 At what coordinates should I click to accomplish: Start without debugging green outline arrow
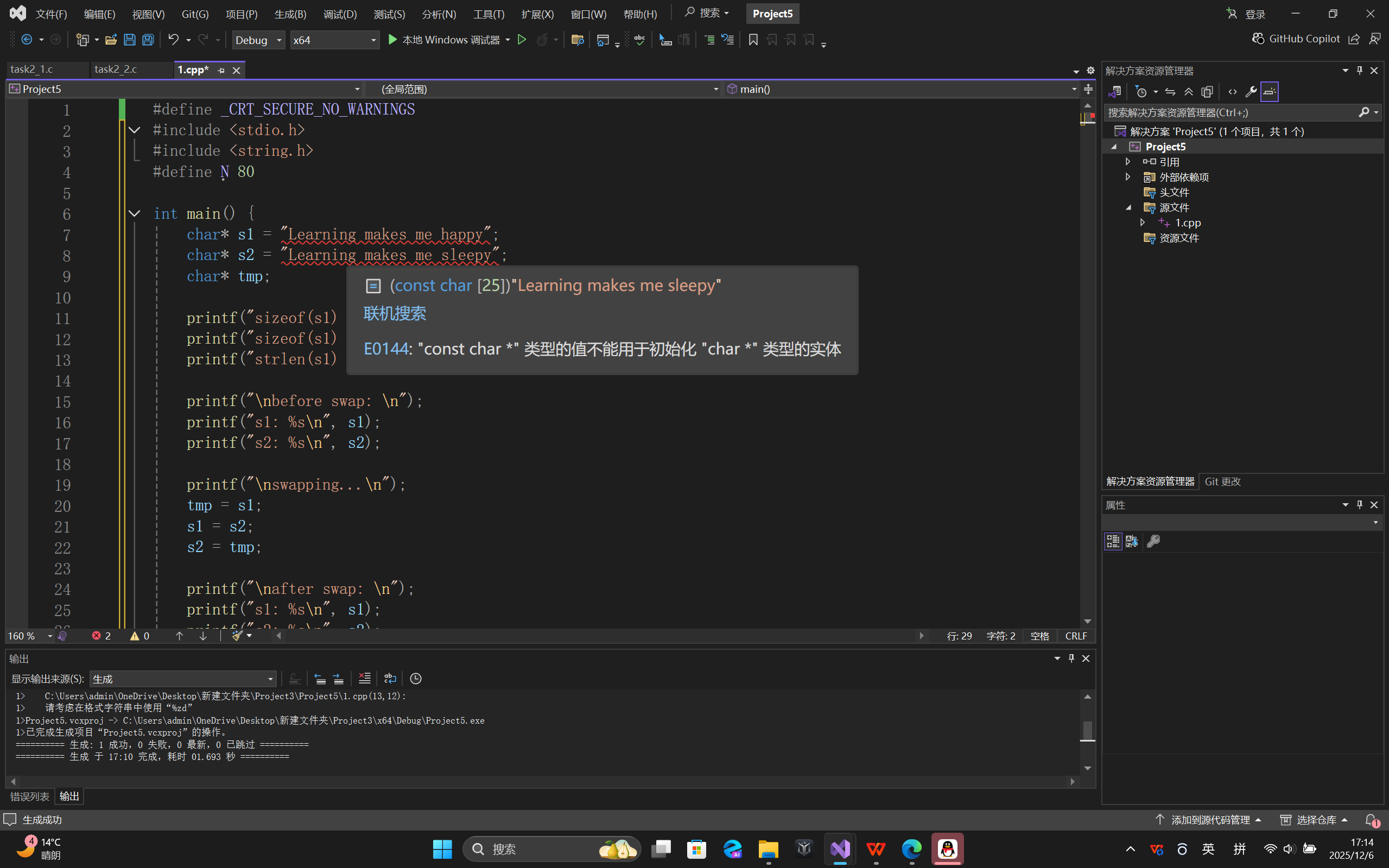point(522,40)
